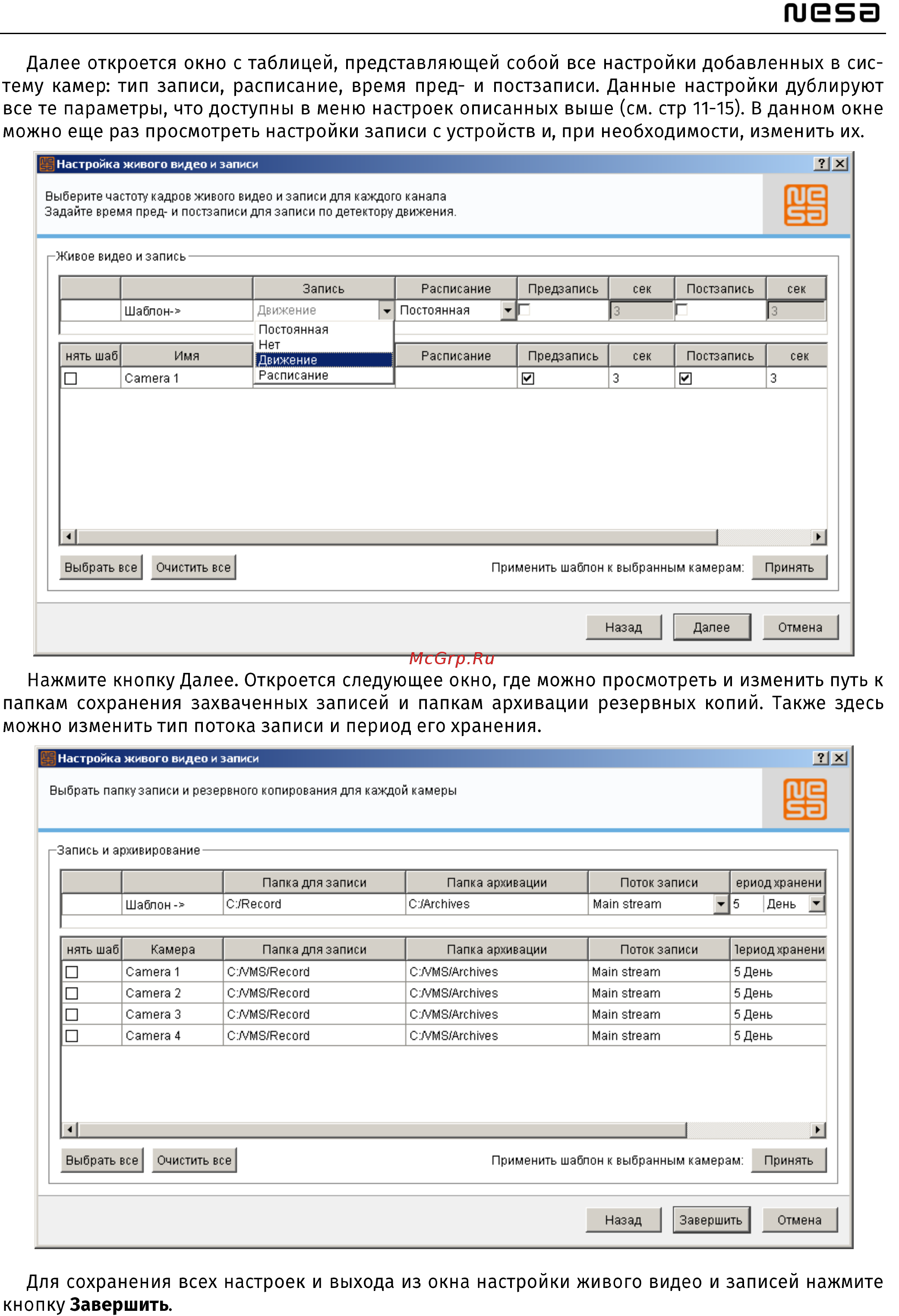Screen dimensions: 899x1316
Task: Click the 5 День cell for Camera 1
Action: [779, 972]
